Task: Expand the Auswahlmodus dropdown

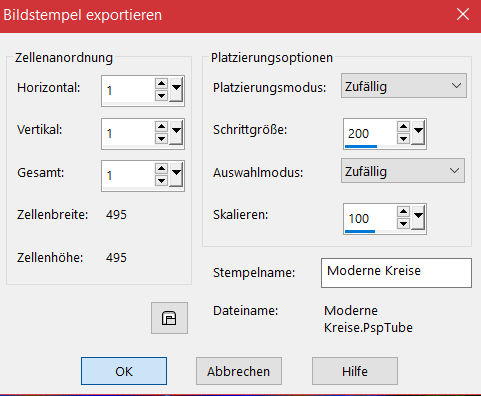Action: [x=402, y=171]
